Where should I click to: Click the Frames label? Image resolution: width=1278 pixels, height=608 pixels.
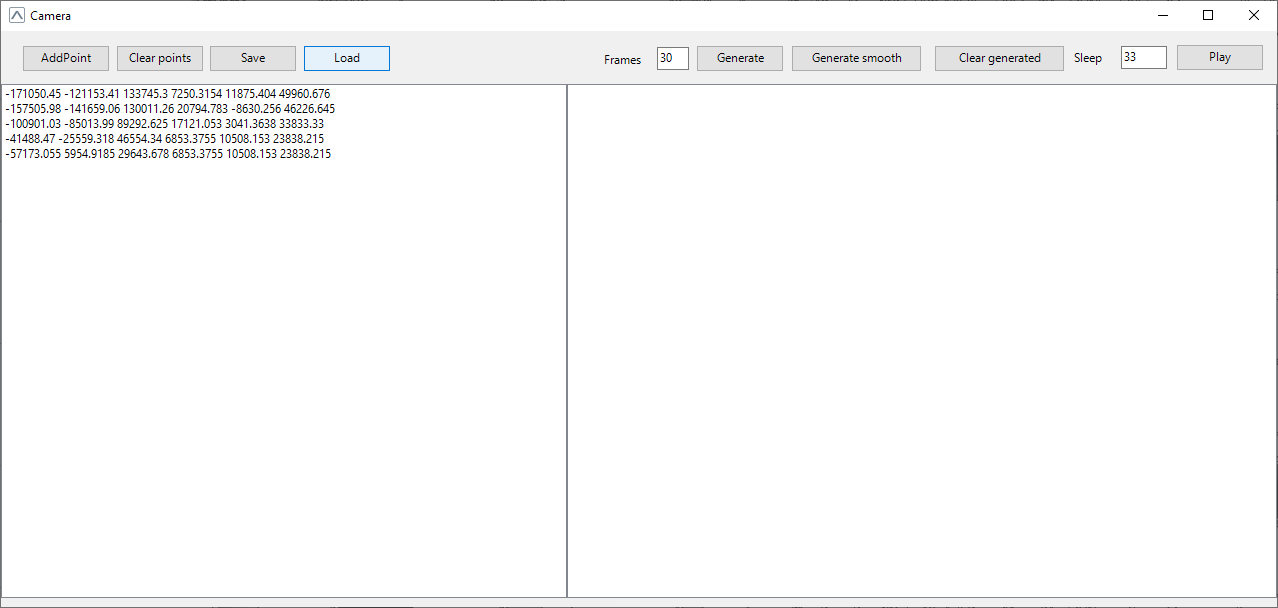point(623,60)
